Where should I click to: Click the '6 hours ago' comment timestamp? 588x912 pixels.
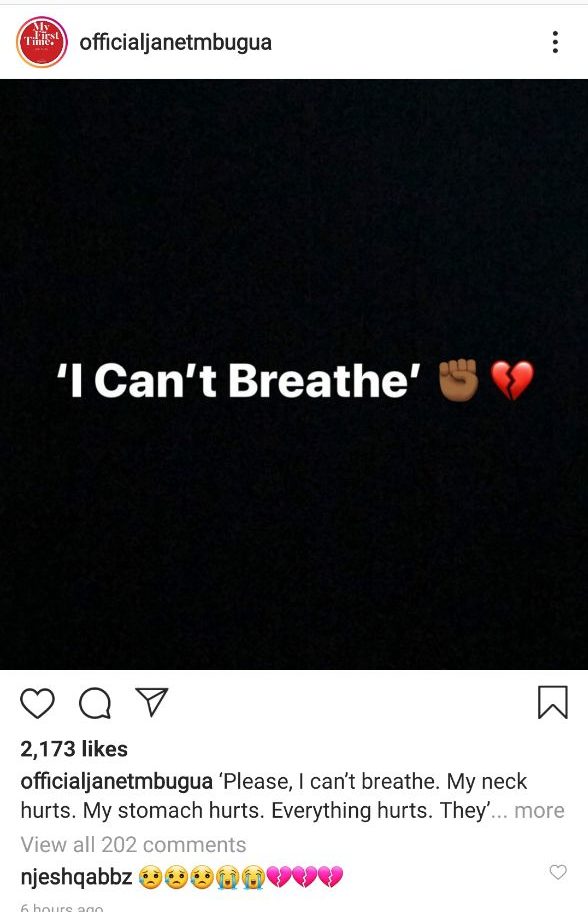[62, 907]
